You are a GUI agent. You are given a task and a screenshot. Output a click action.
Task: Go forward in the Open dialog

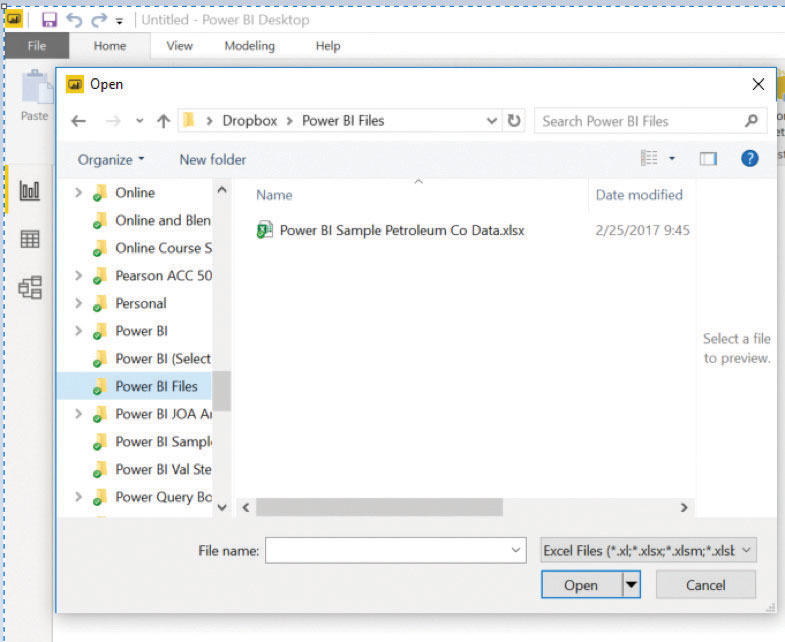(113, 121)
